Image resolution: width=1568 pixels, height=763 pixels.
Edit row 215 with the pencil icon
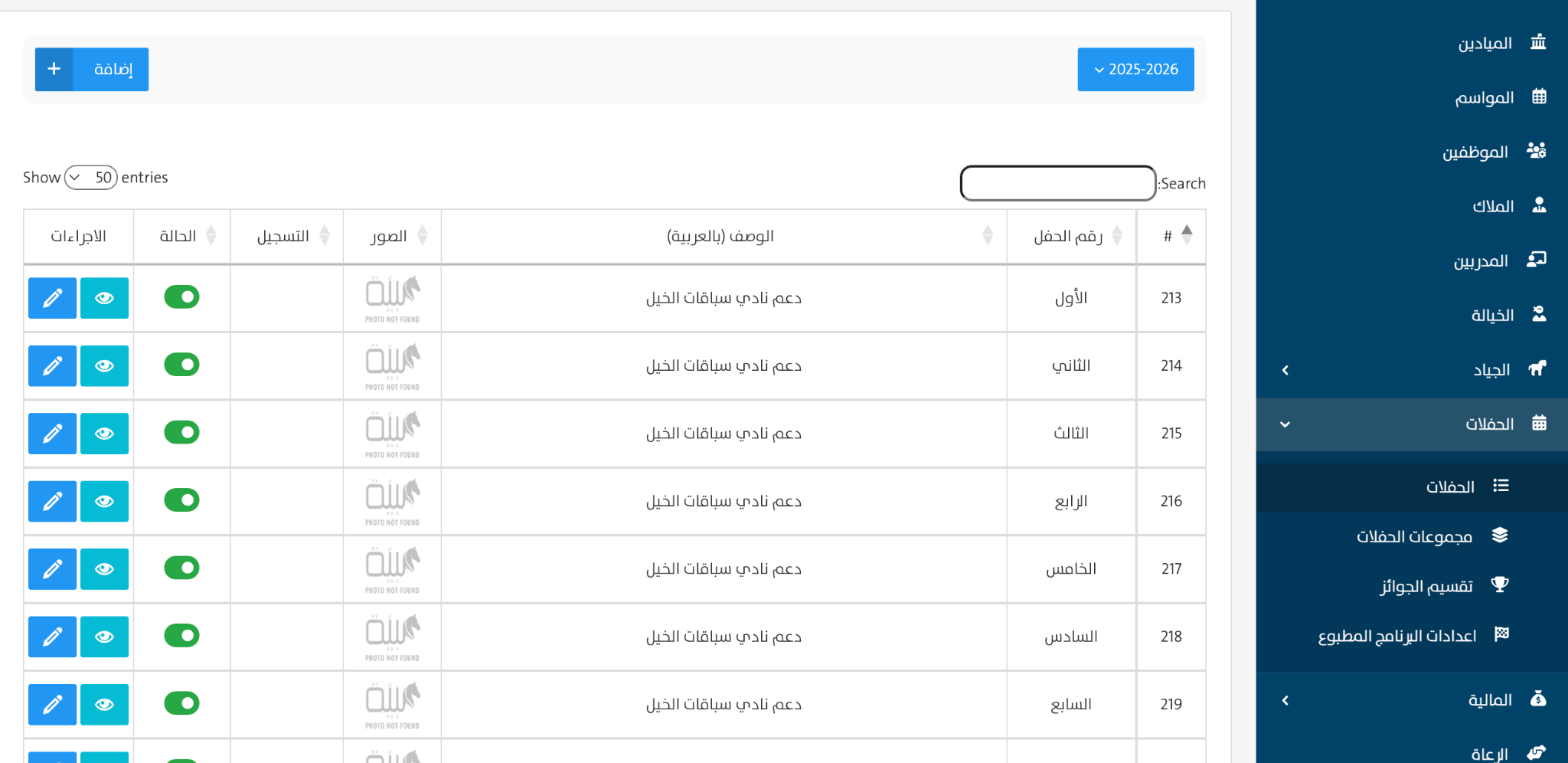(x=52, y=434)
